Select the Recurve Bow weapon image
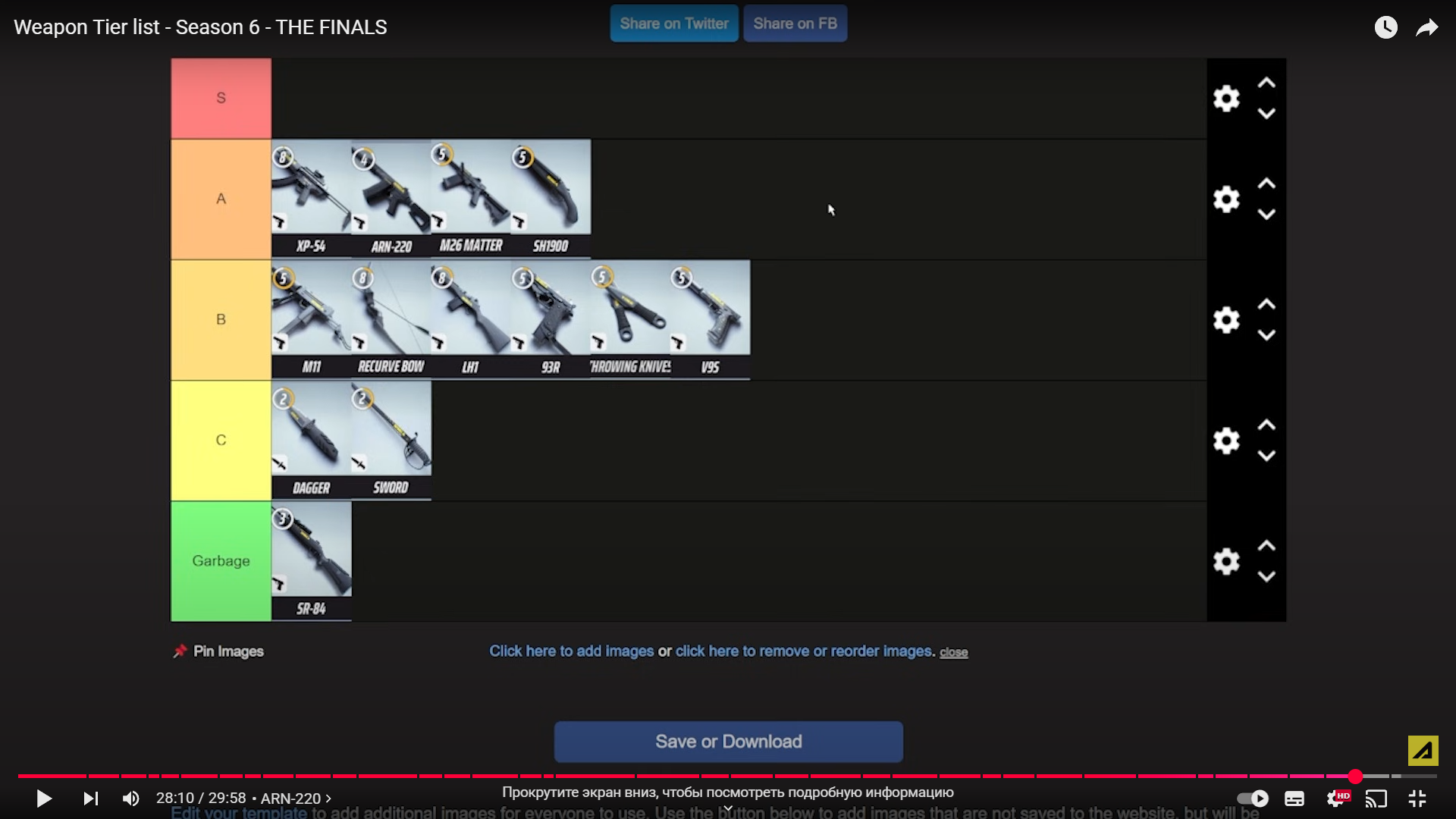 click(x=391, y=319)
